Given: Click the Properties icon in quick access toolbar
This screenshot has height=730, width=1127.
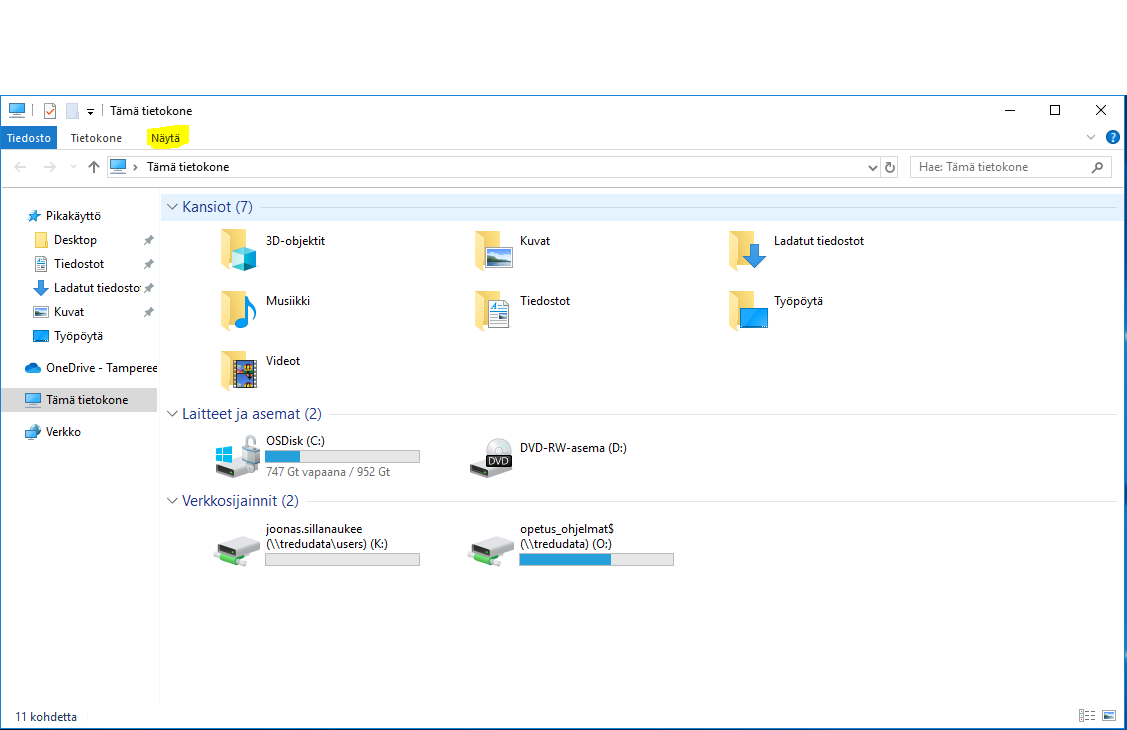Looking at the screenshot, I should pos(50,111).
